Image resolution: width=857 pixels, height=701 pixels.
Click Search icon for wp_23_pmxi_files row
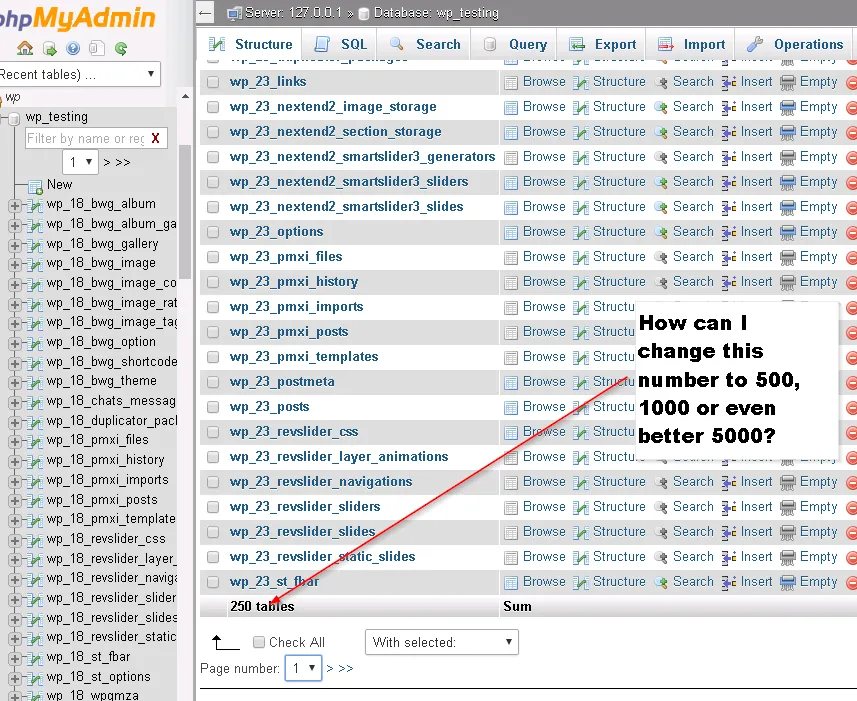pos(661,257)
